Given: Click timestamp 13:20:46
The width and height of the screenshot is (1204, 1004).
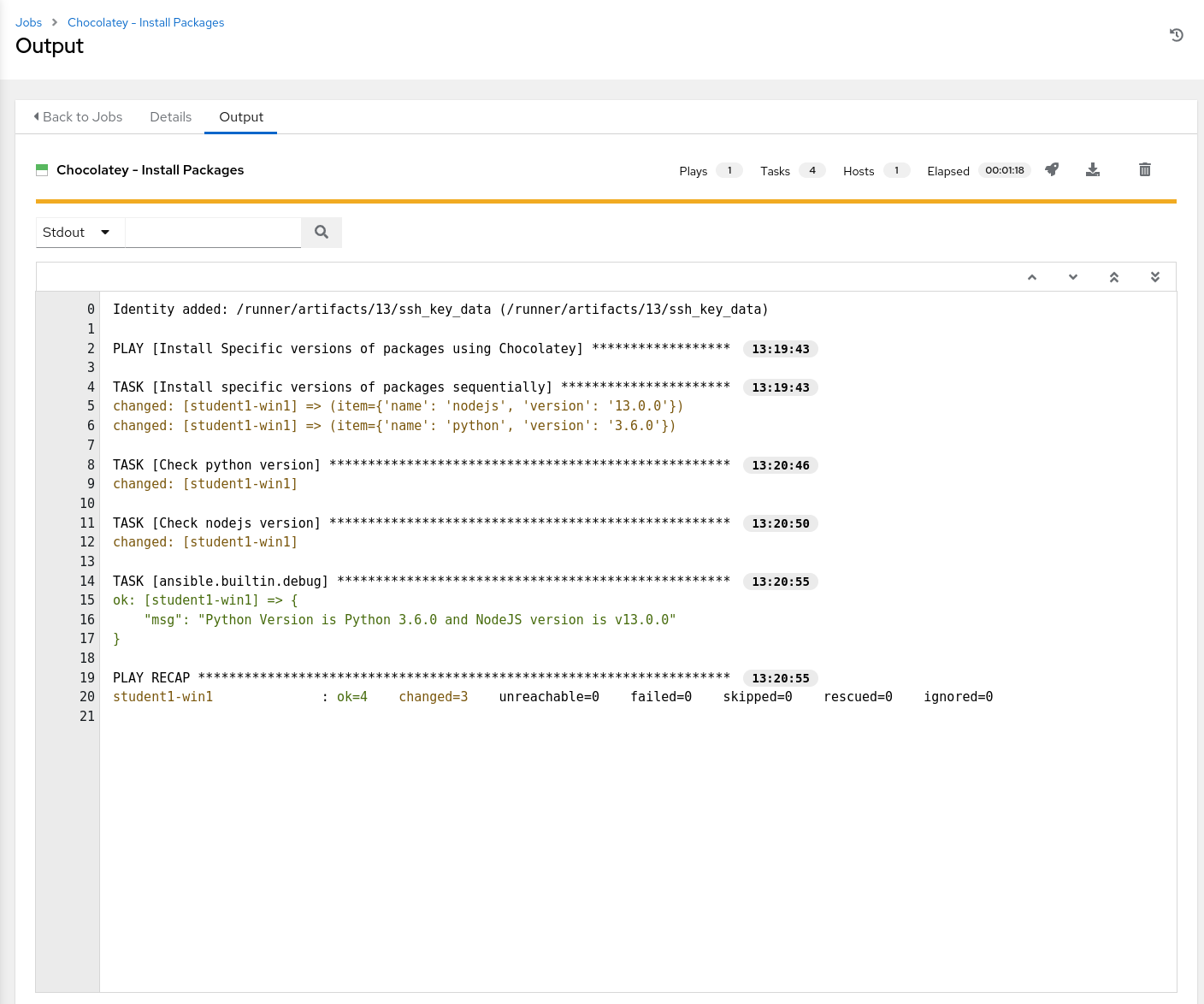Looking at the screenshot, I should pyautogui.click(x=781, y=465).
